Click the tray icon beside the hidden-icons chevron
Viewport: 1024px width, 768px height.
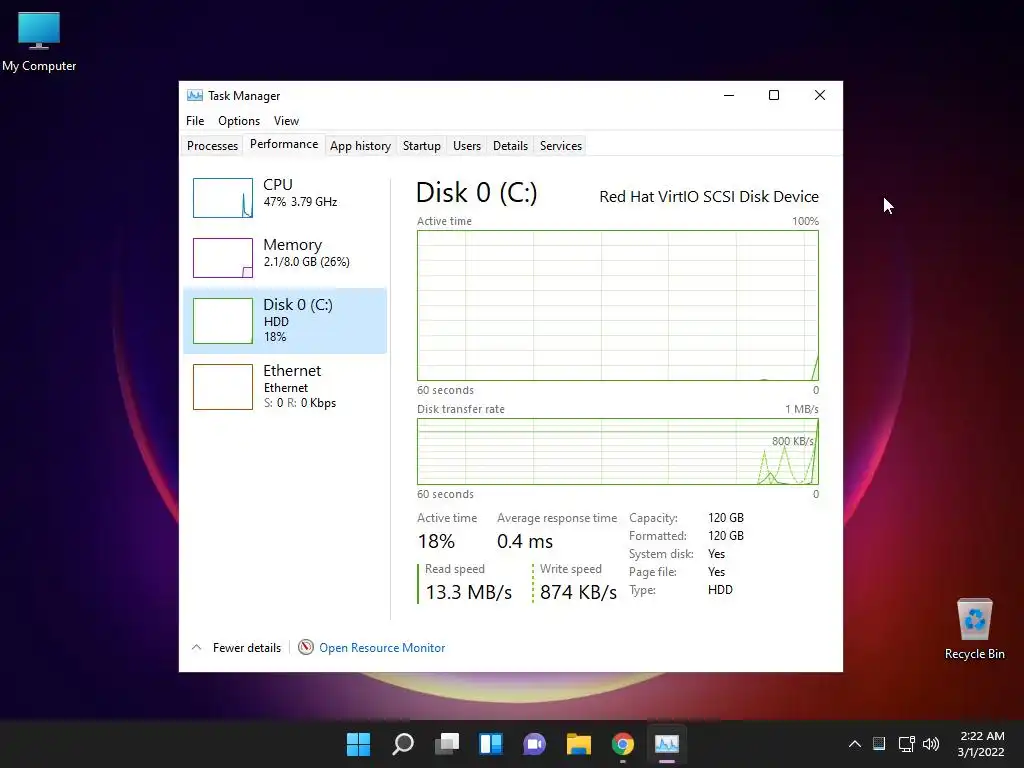pyautogui.click(x=879, y=744)
